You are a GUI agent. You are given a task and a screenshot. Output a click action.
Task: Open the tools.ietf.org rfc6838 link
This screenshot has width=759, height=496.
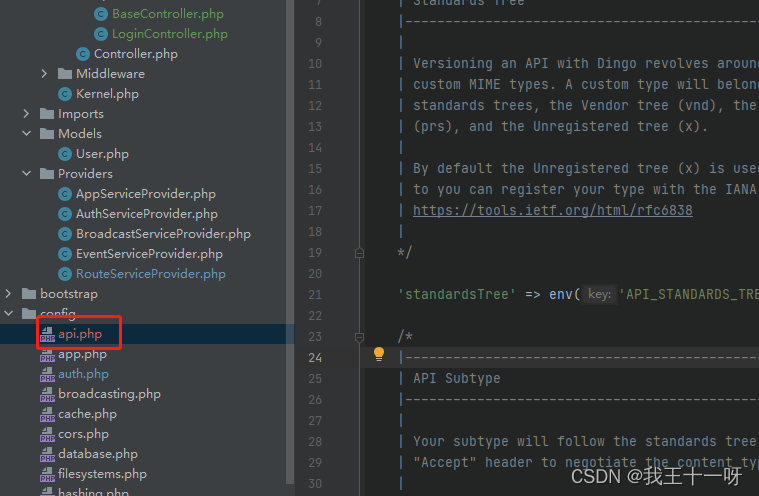click(x=552, y=210)
